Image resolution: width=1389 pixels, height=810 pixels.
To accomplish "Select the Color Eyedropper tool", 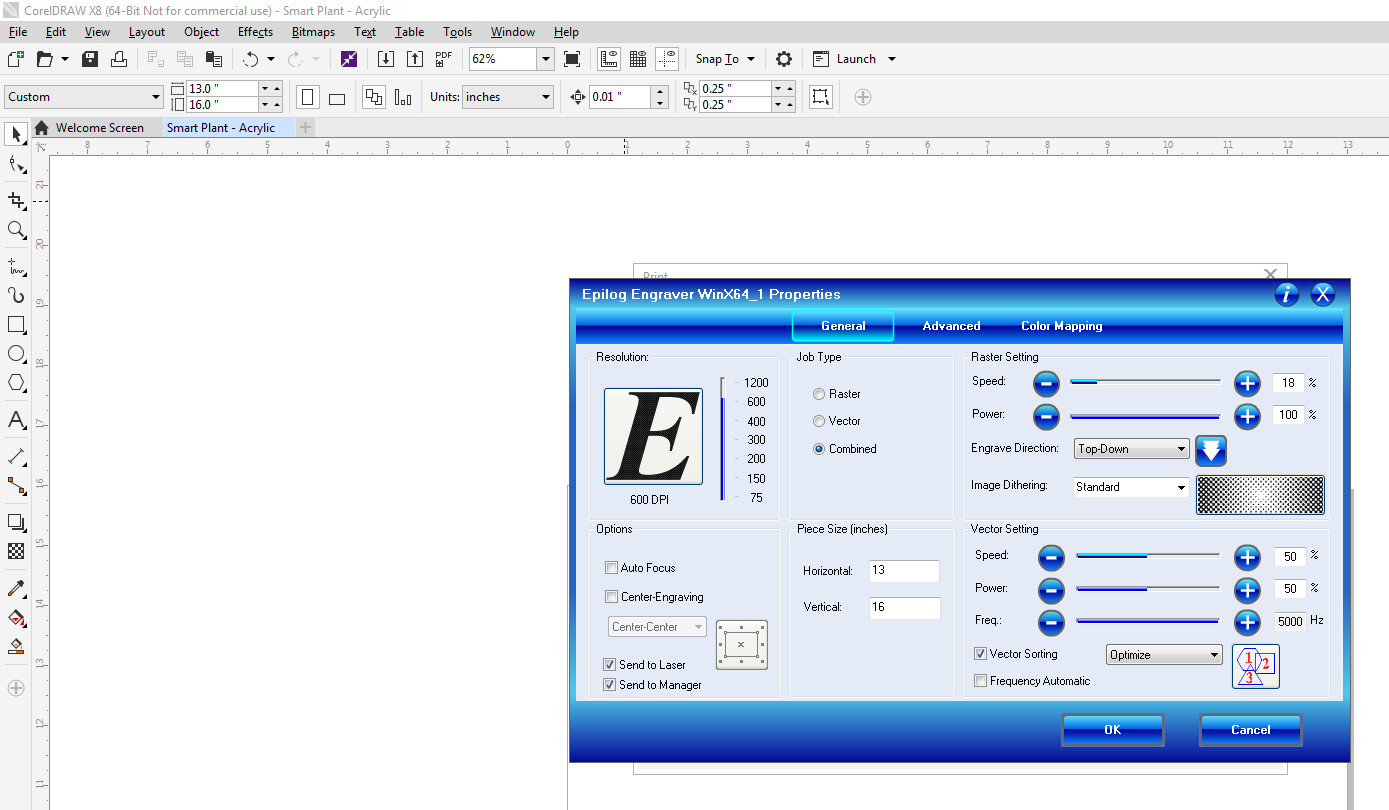I will point(16,587).
